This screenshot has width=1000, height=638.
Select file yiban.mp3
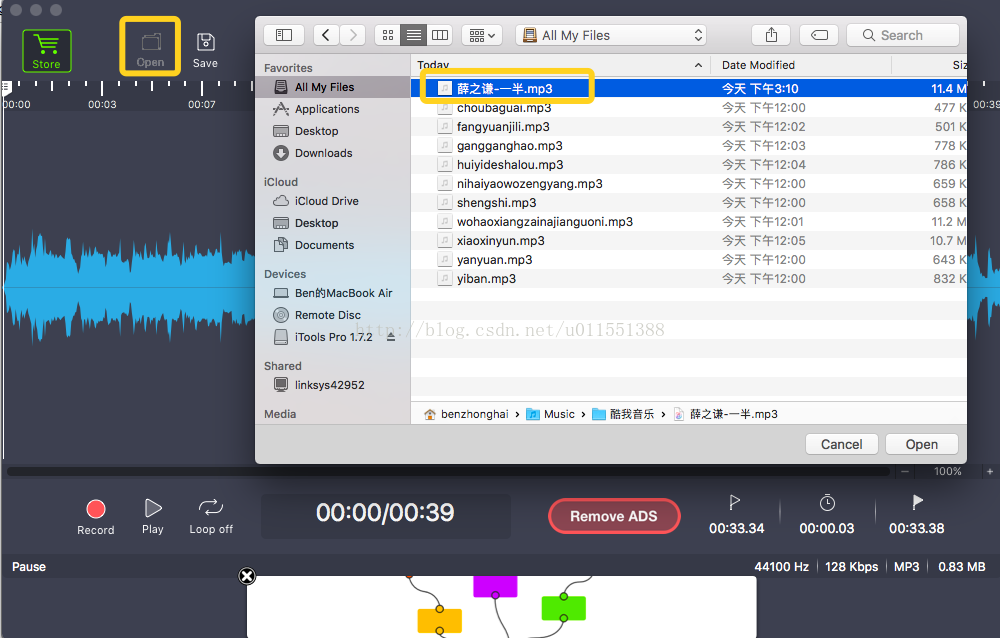pyautogui.click(x=689, y=279)
